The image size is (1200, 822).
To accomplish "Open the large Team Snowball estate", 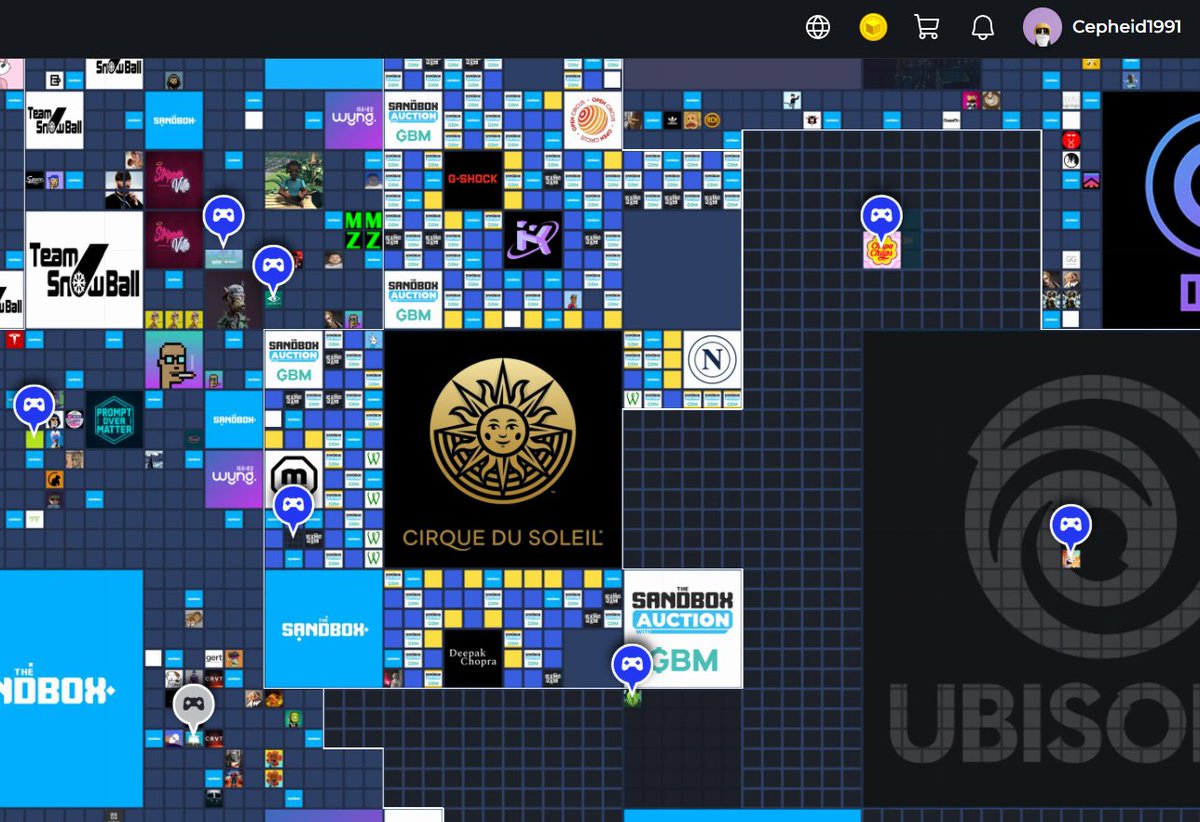I will (84, 270).
